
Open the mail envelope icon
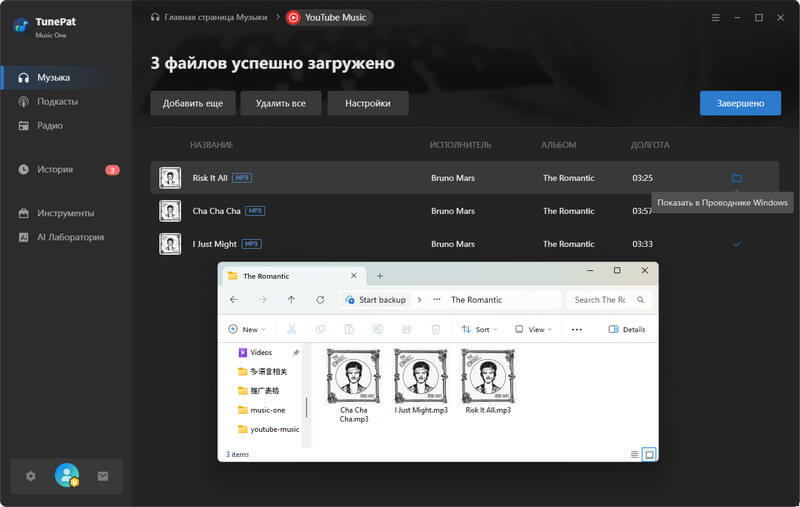[103, 476]
